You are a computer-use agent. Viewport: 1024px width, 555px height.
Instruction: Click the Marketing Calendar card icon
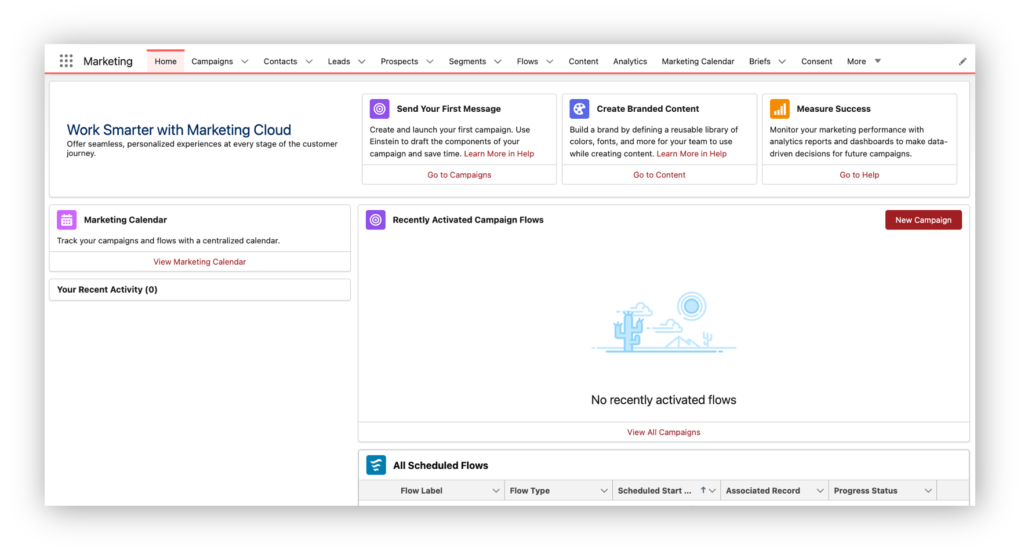click(x=67, y=220)
